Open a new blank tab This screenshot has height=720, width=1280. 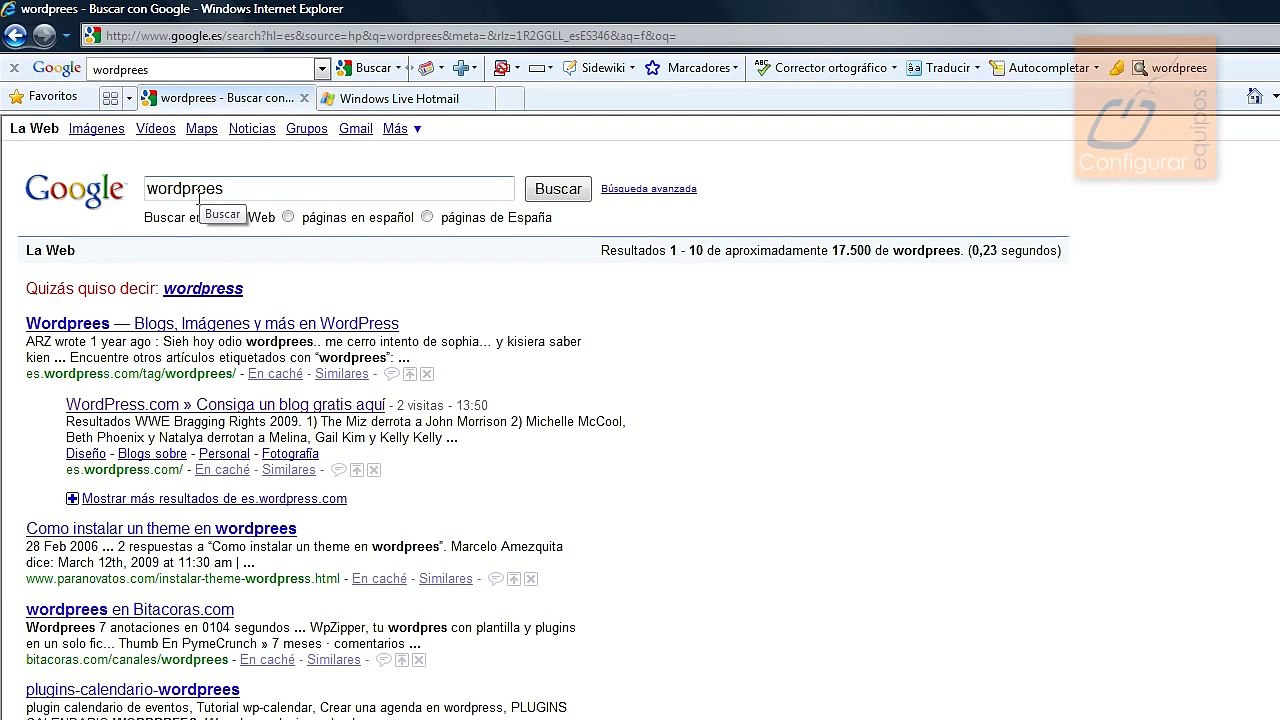(x=510, y=98)
